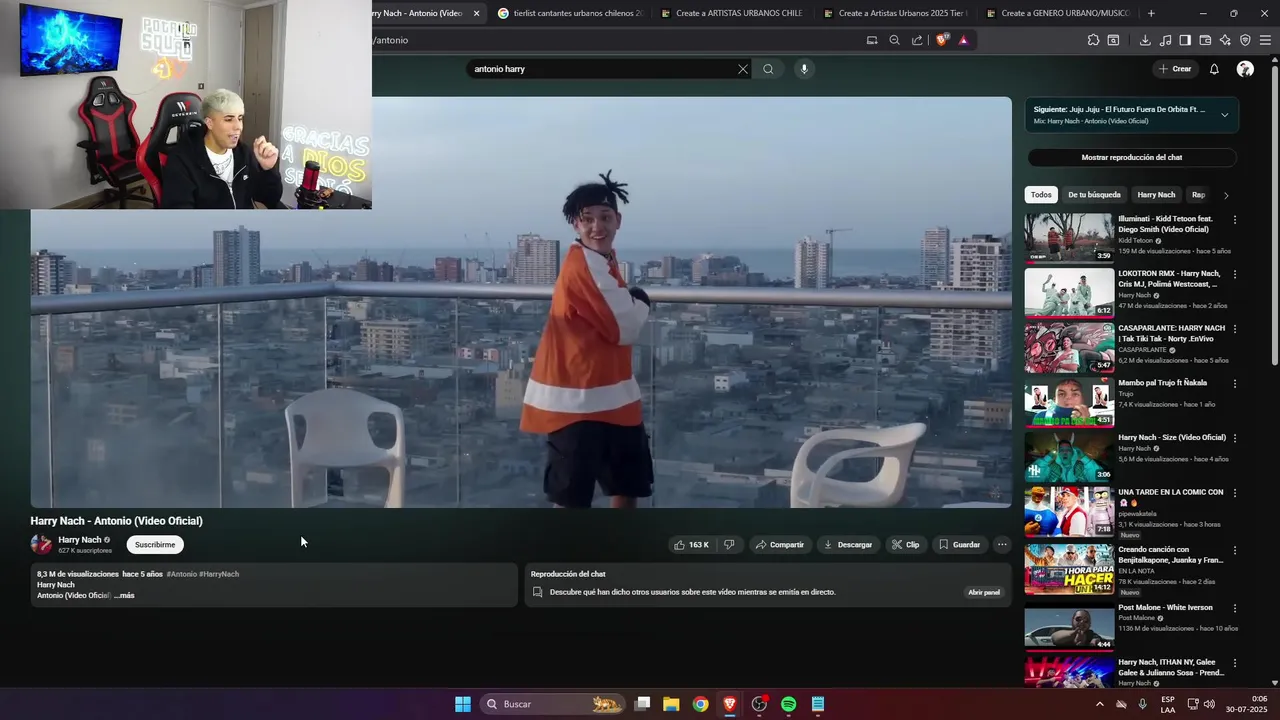Open Harry Nach channel avatar

tap(41, 544)
